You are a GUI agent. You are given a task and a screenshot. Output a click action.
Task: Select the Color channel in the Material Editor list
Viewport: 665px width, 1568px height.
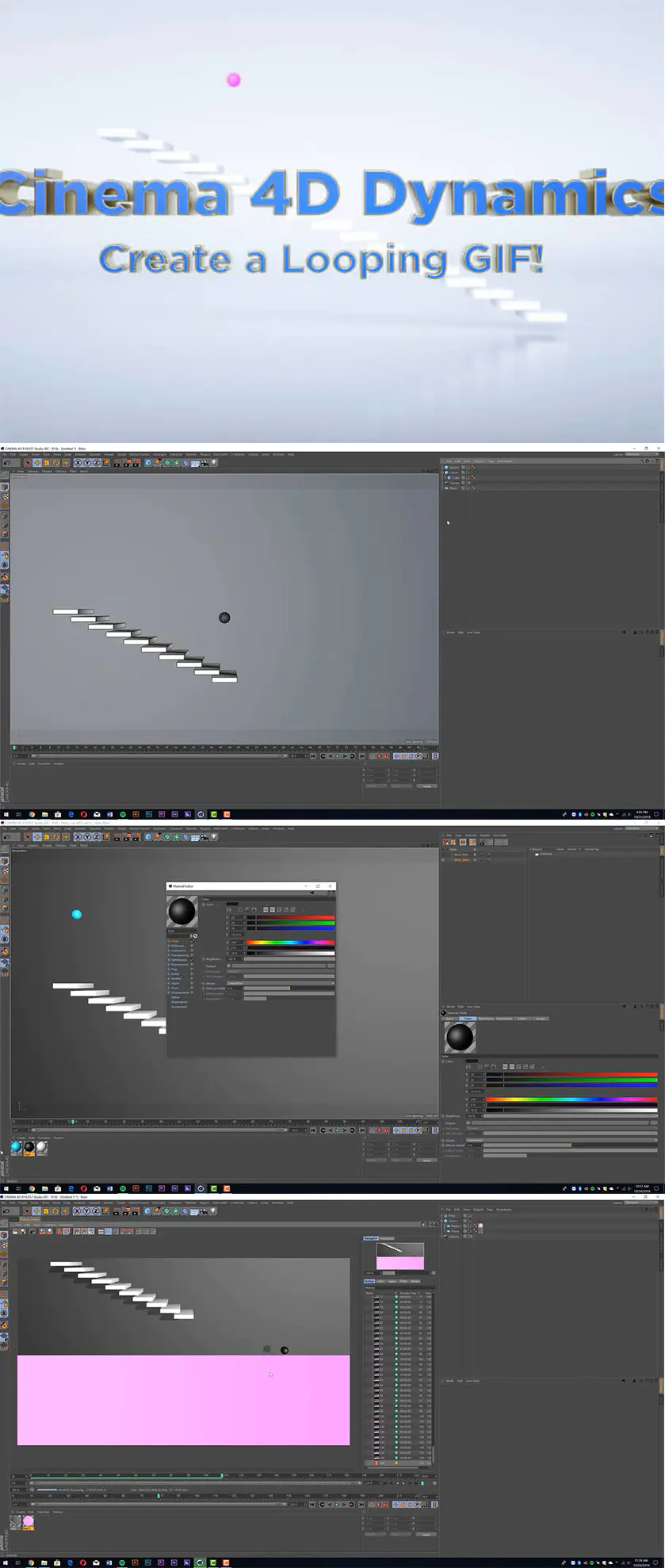coord(175,941)
